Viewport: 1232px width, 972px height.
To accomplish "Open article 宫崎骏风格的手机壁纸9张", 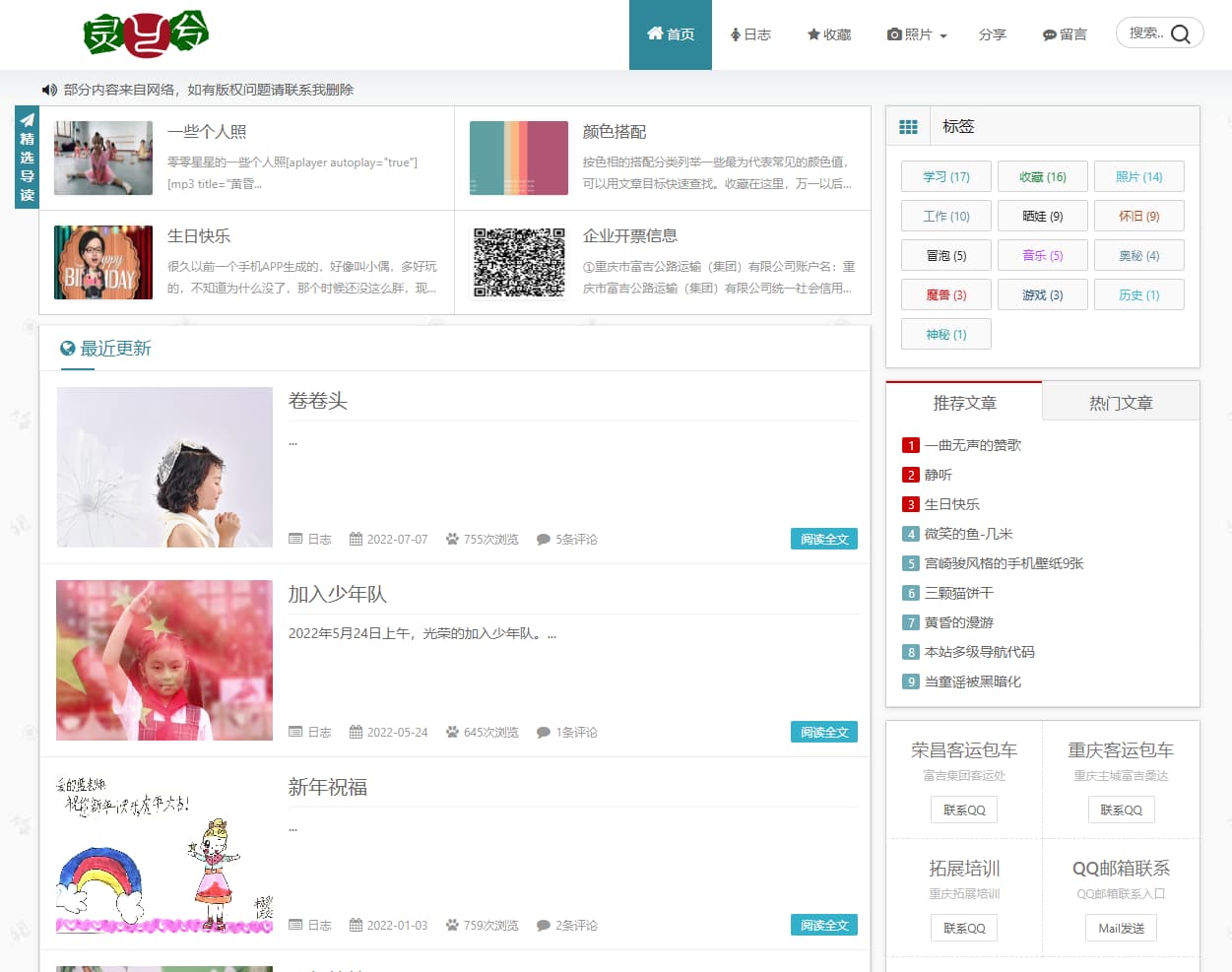I will pos(1004,563).
